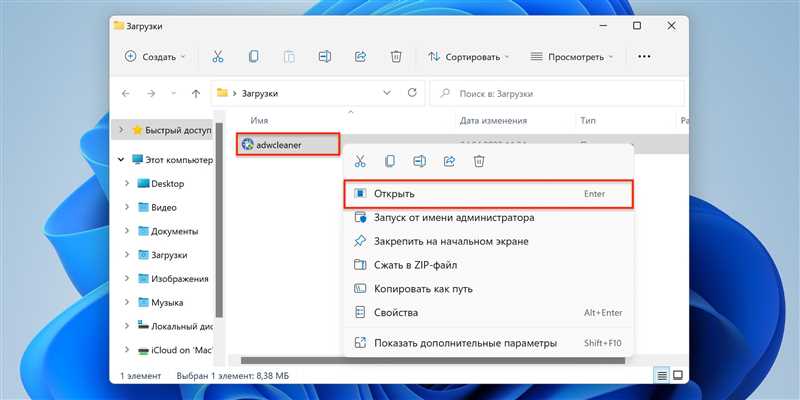Choose Запуск от имени администратора
Screen dimensions: 800x400
489,217
